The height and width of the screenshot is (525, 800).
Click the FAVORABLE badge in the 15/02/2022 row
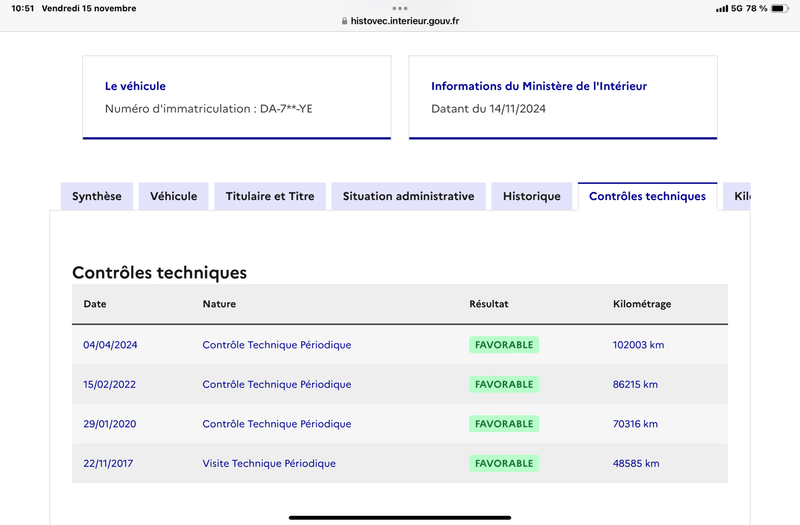(504, 385)
